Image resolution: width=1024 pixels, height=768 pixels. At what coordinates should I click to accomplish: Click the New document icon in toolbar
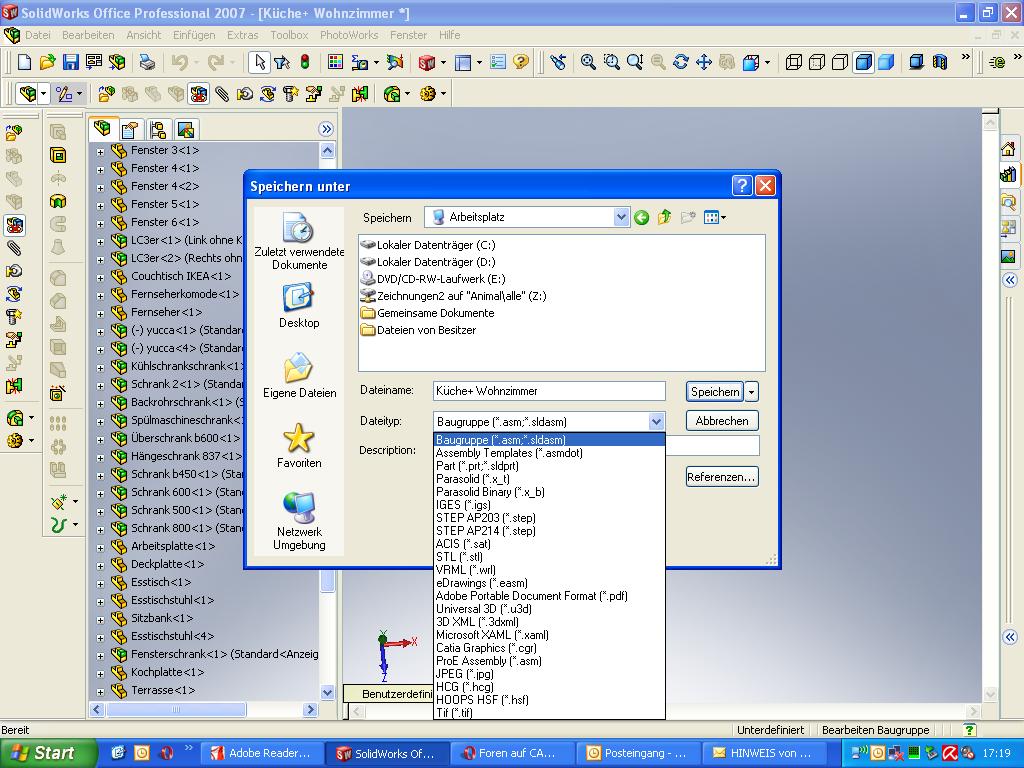(x=24, y=62)
